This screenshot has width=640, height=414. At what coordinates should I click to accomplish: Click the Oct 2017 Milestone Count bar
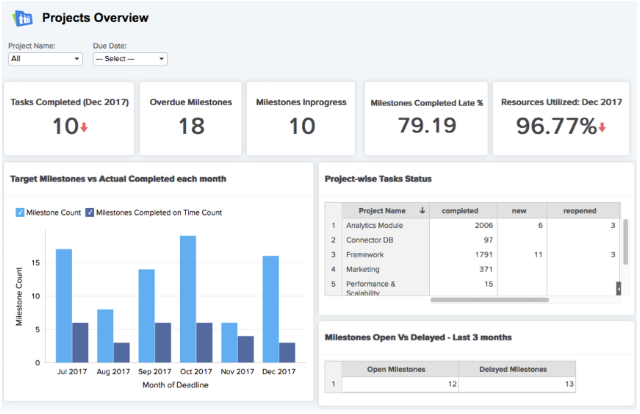click(x=188, y=299)
